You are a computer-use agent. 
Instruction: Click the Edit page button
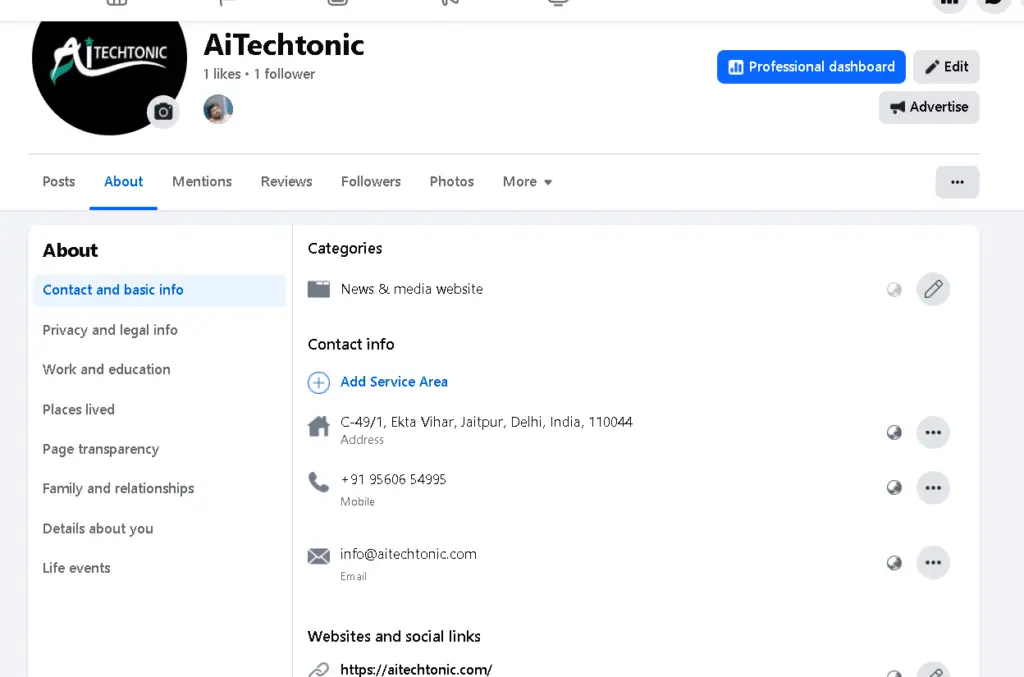tap(946, 67)
